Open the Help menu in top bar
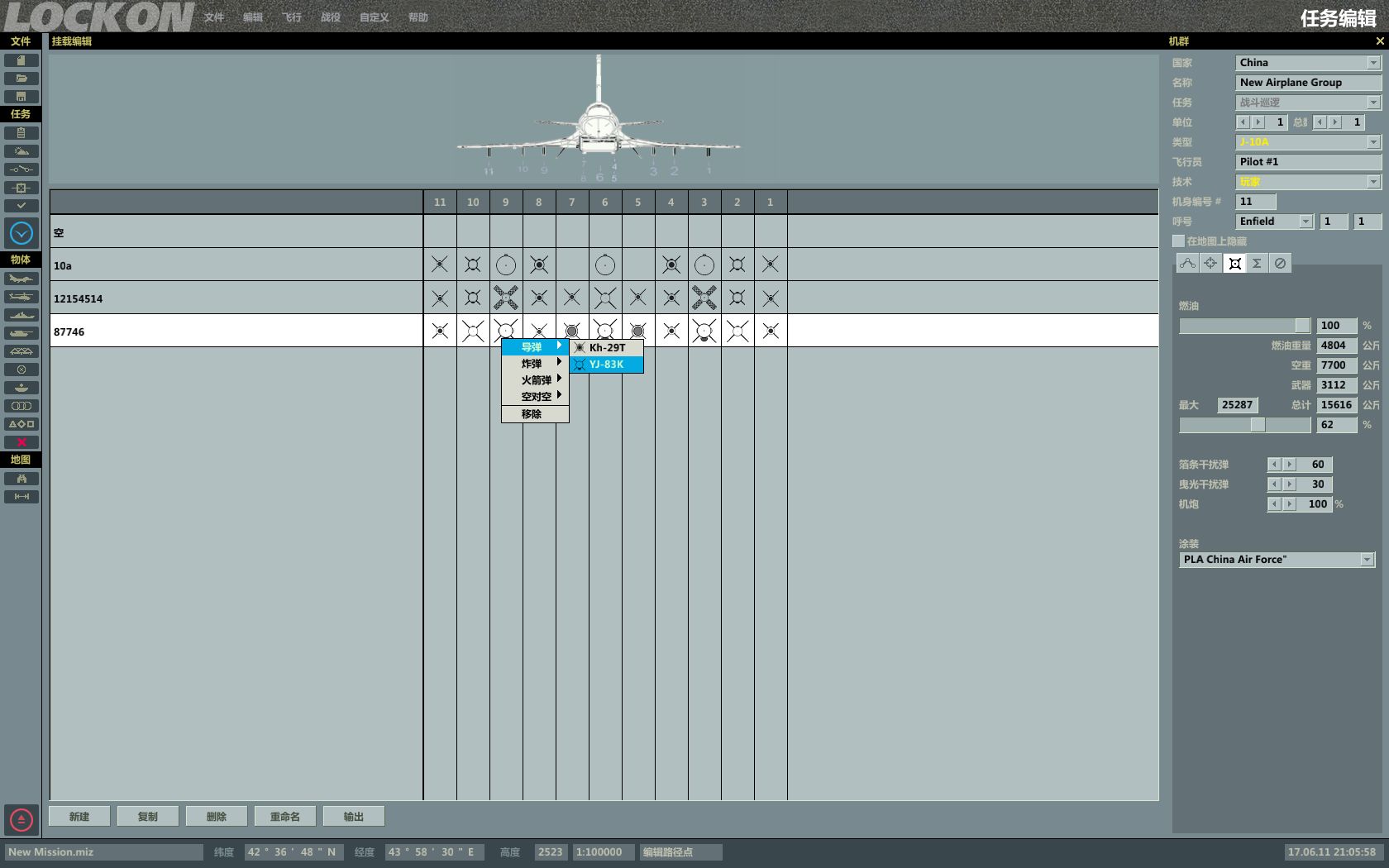 click(x=418, y=17)
